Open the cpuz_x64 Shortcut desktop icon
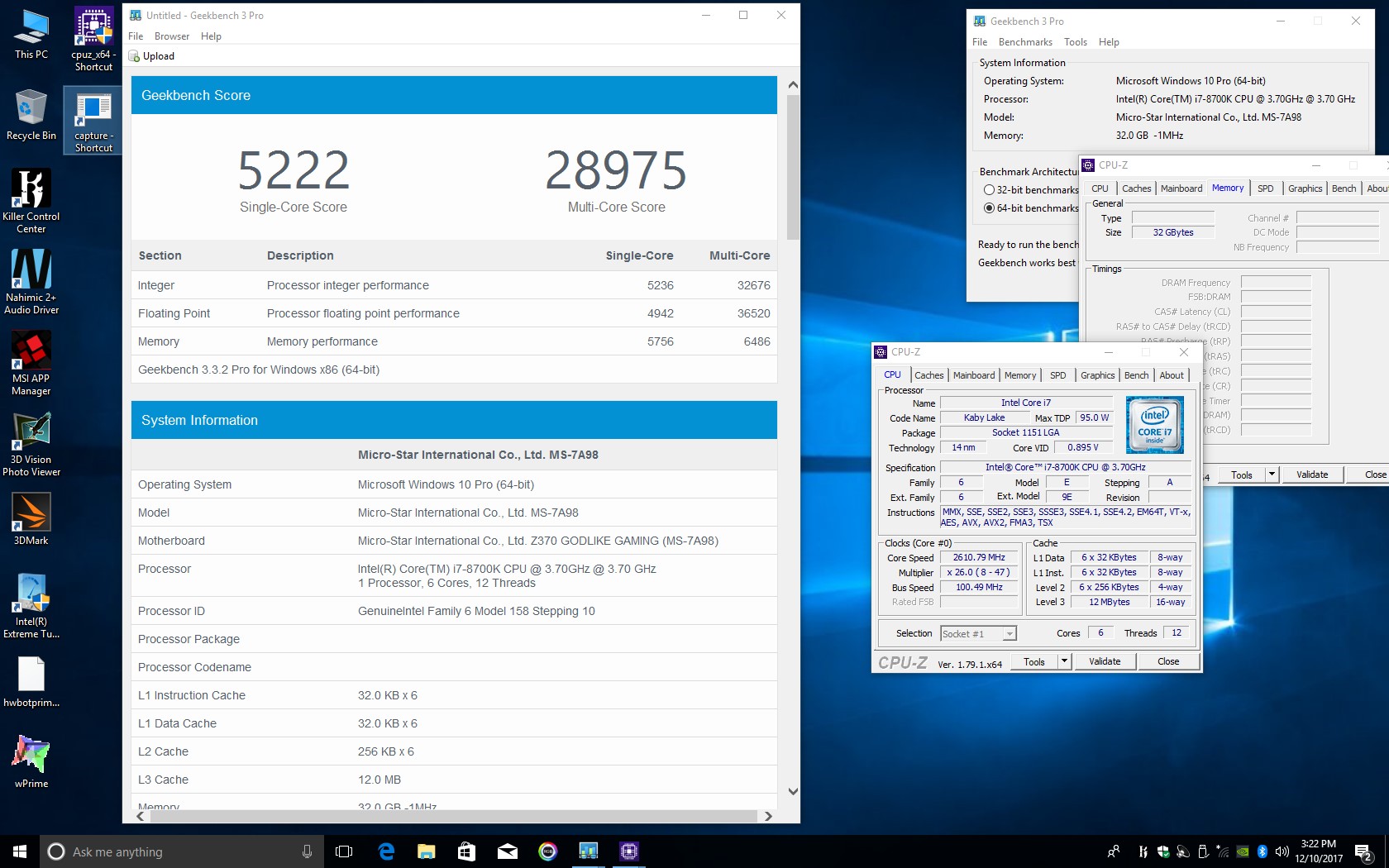Viewport: 1389px width, 868px height. point(93,39)
